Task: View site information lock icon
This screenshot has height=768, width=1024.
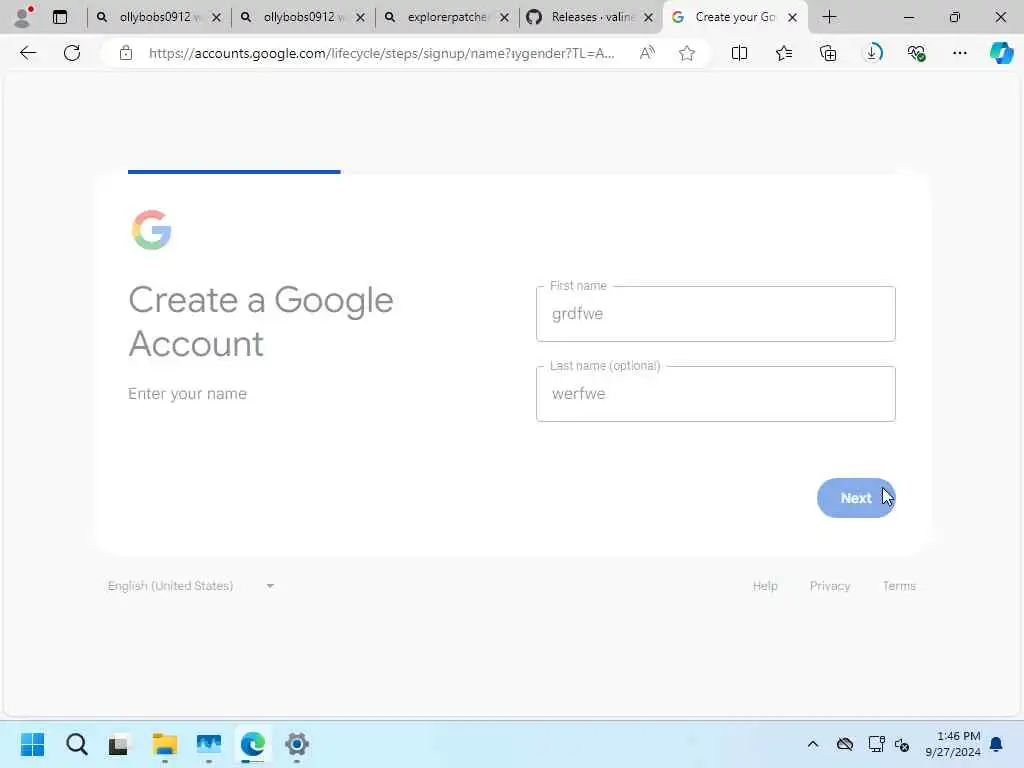Action: click(126, 53)
